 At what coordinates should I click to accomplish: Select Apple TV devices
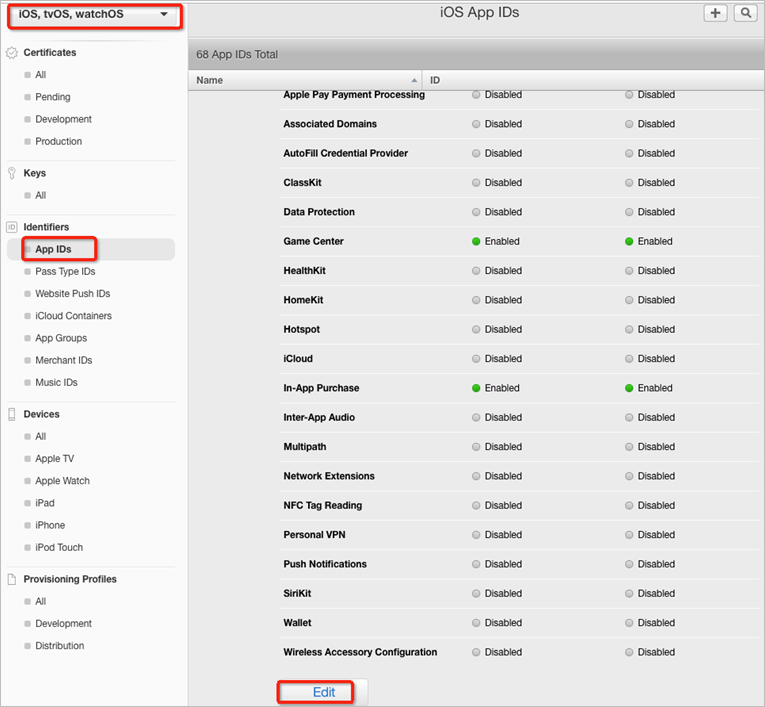pyautogui.click(x=55, y=459)
